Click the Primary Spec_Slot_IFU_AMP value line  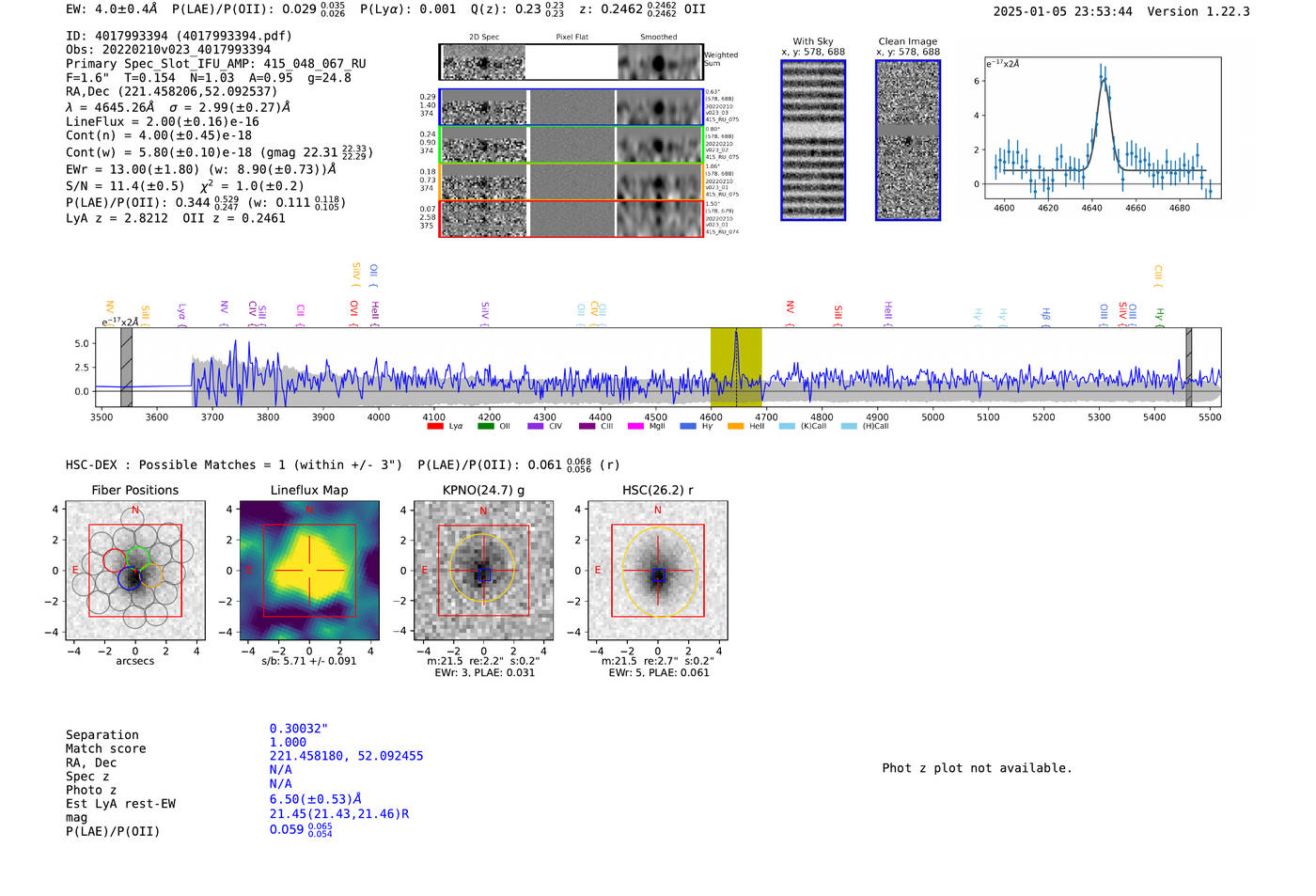[216, 64]
